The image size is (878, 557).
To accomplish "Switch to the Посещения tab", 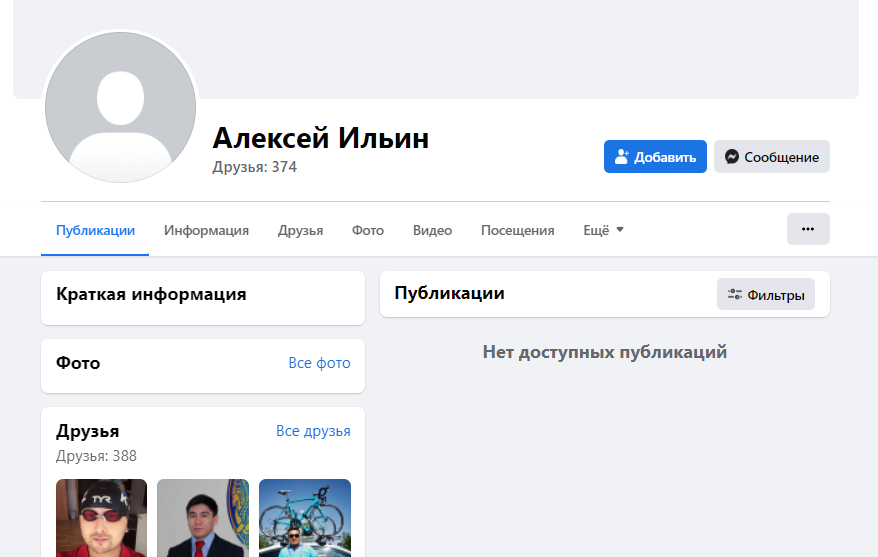I will coord(517,230).
